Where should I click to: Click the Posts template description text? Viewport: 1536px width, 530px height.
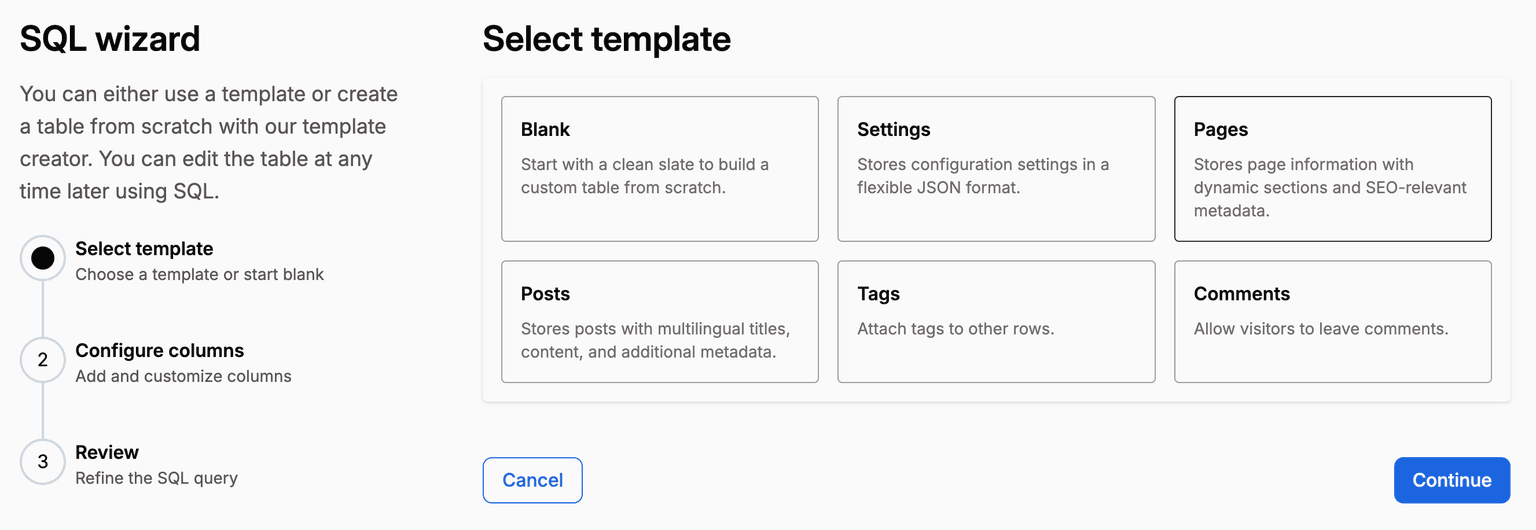655,340
